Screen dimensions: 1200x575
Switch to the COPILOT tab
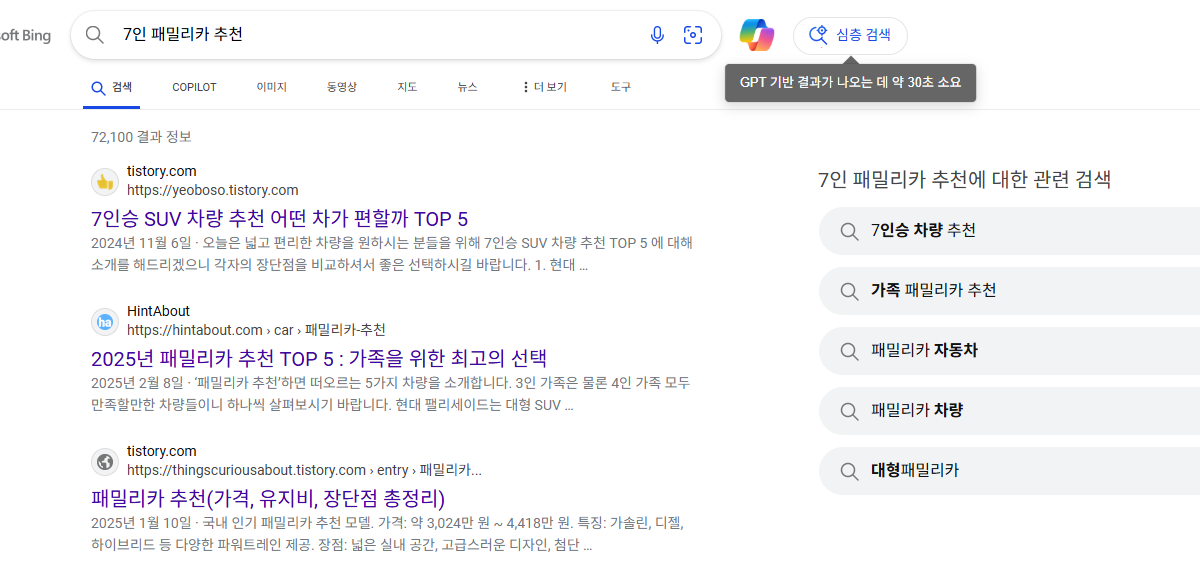(194, 87)
